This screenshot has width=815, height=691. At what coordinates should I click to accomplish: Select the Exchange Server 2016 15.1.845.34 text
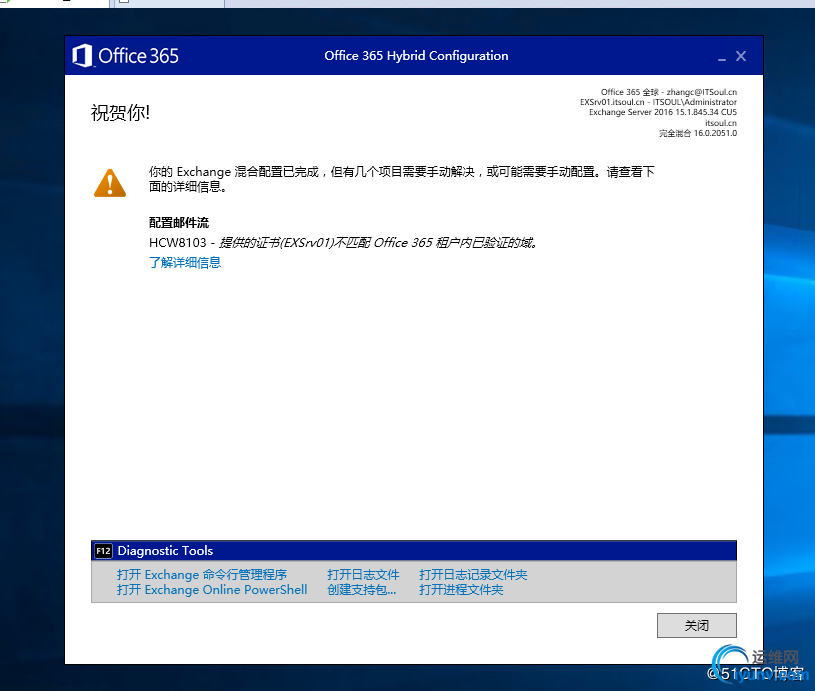[x=663, y=112]
